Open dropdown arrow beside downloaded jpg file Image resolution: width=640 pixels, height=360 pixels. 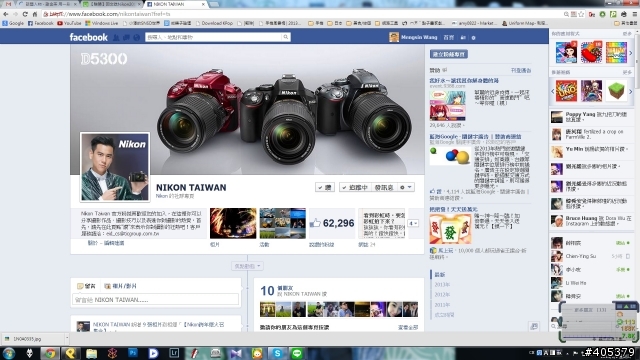click(x=67, y=339)
